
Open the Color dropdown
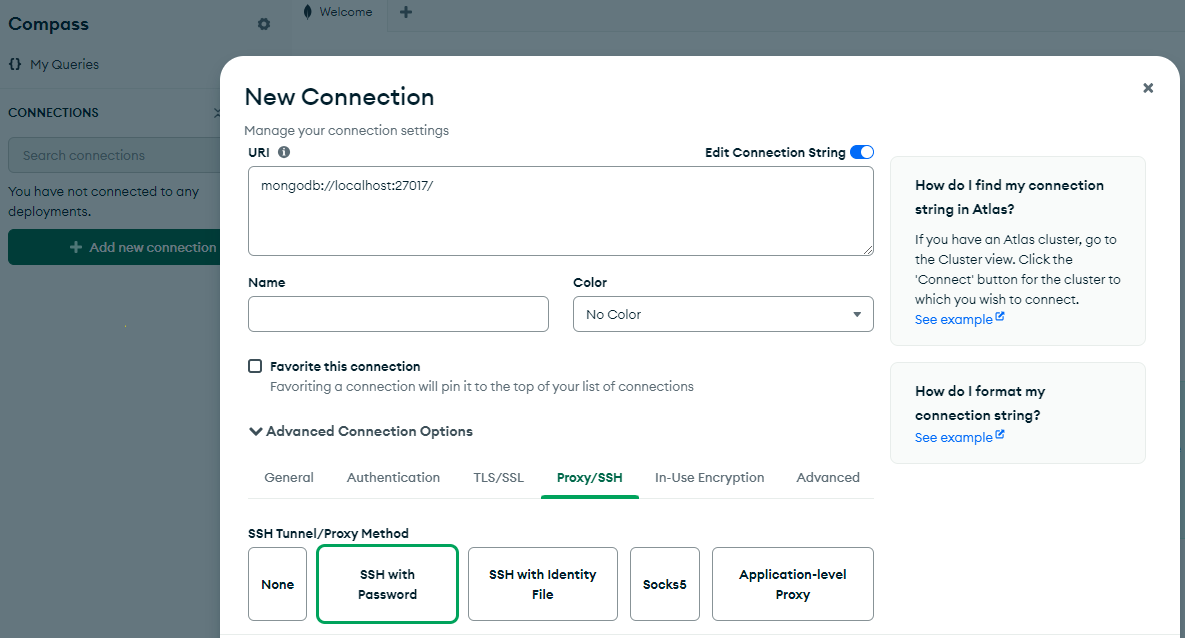coord(722,314)
